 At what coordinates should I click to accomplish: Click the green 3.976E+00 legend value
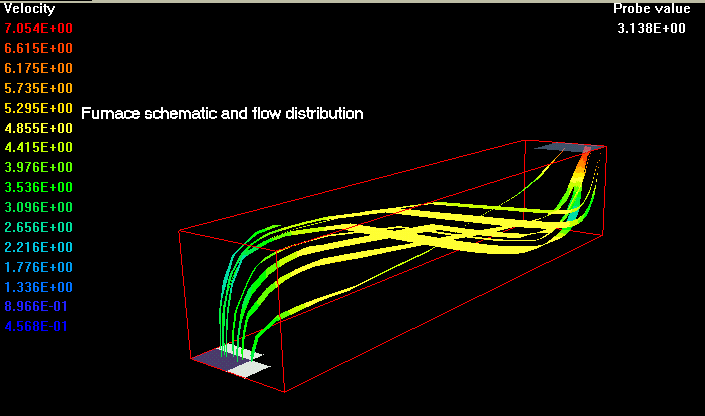point(38,168)
